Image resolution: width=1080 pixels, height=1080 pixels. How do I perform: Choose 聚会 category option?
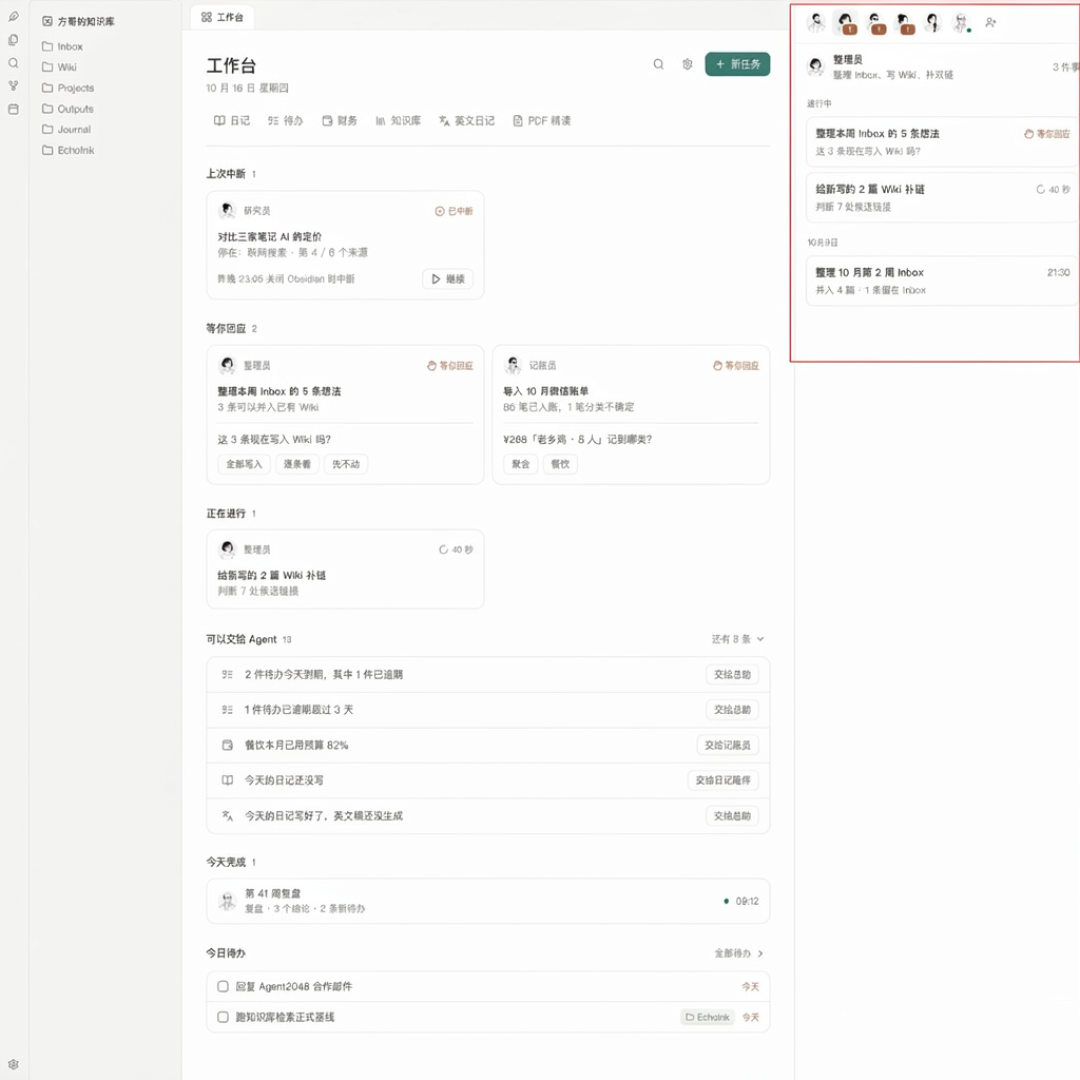521,464
